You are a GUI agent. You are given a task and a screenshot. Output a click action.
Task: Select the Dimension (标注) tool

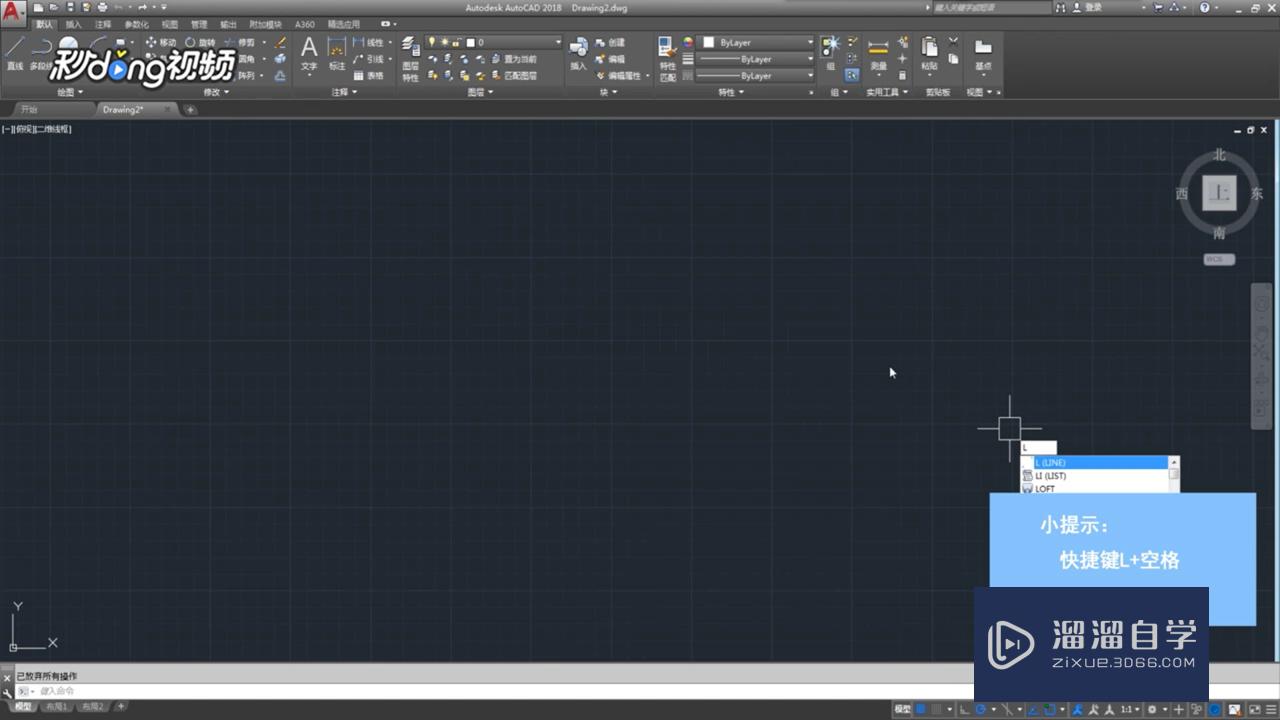pyautogui.click(x=337, y=55)
